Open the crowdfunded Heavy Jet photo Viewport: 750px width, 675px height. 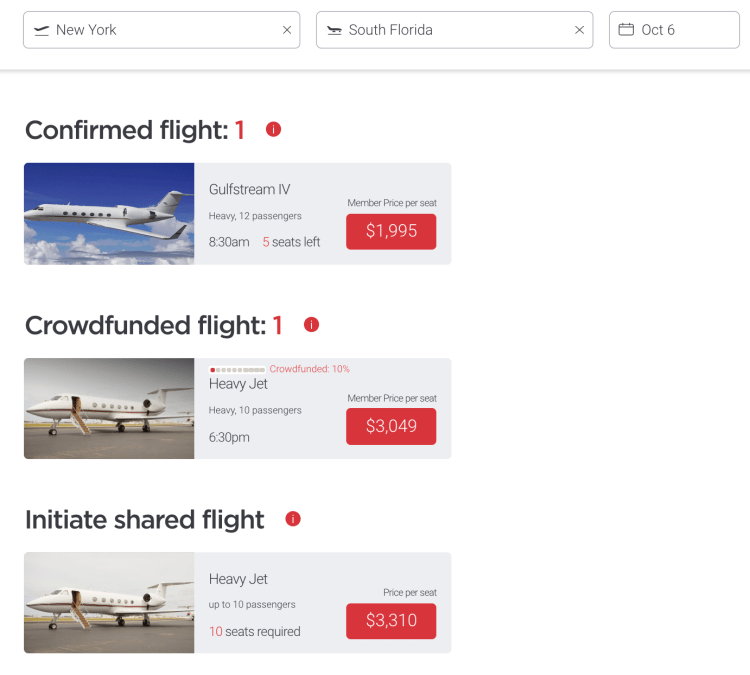coord(109,408)
